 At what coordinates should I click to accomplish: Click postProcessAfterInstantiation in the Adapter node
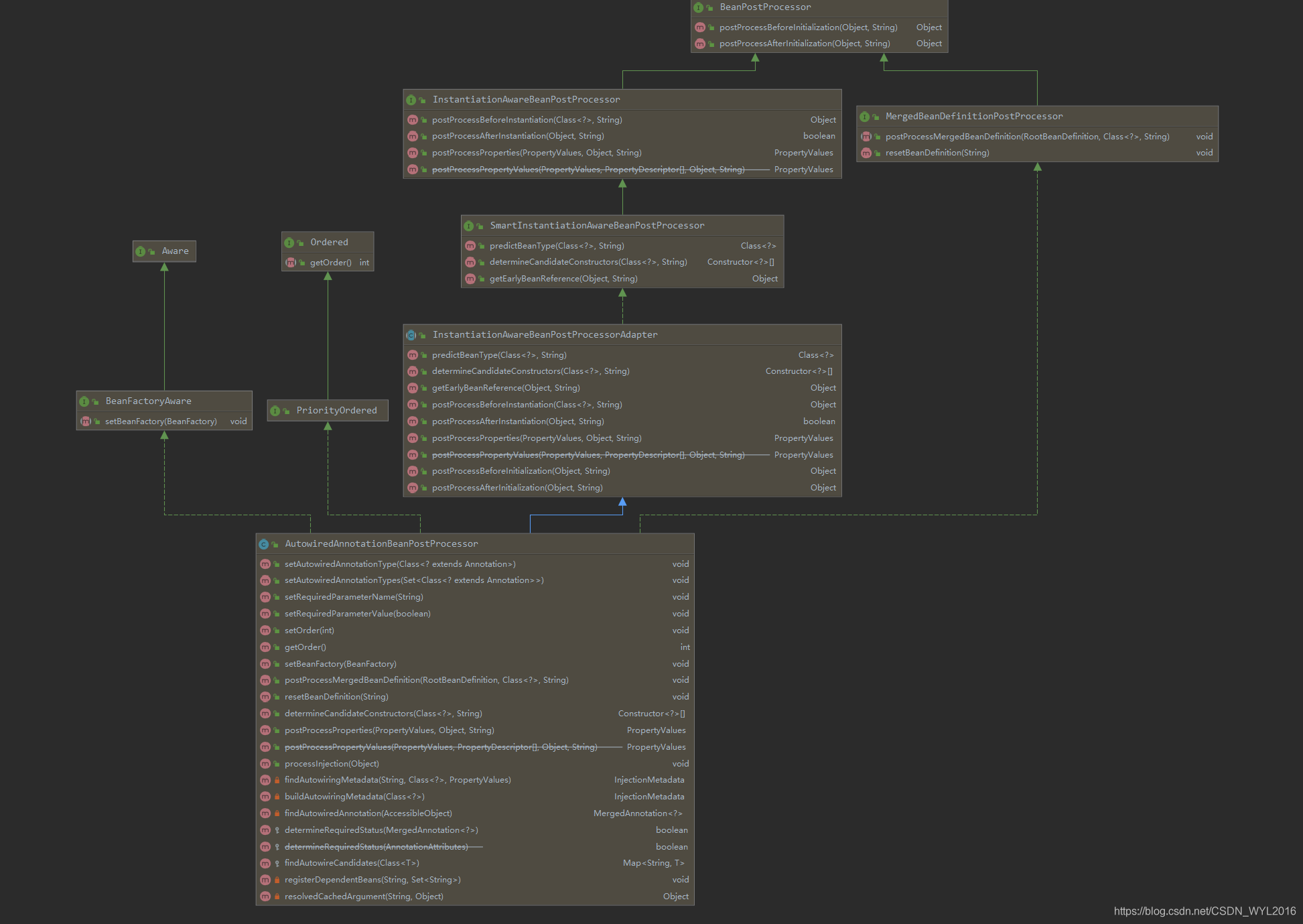point(518,421)
